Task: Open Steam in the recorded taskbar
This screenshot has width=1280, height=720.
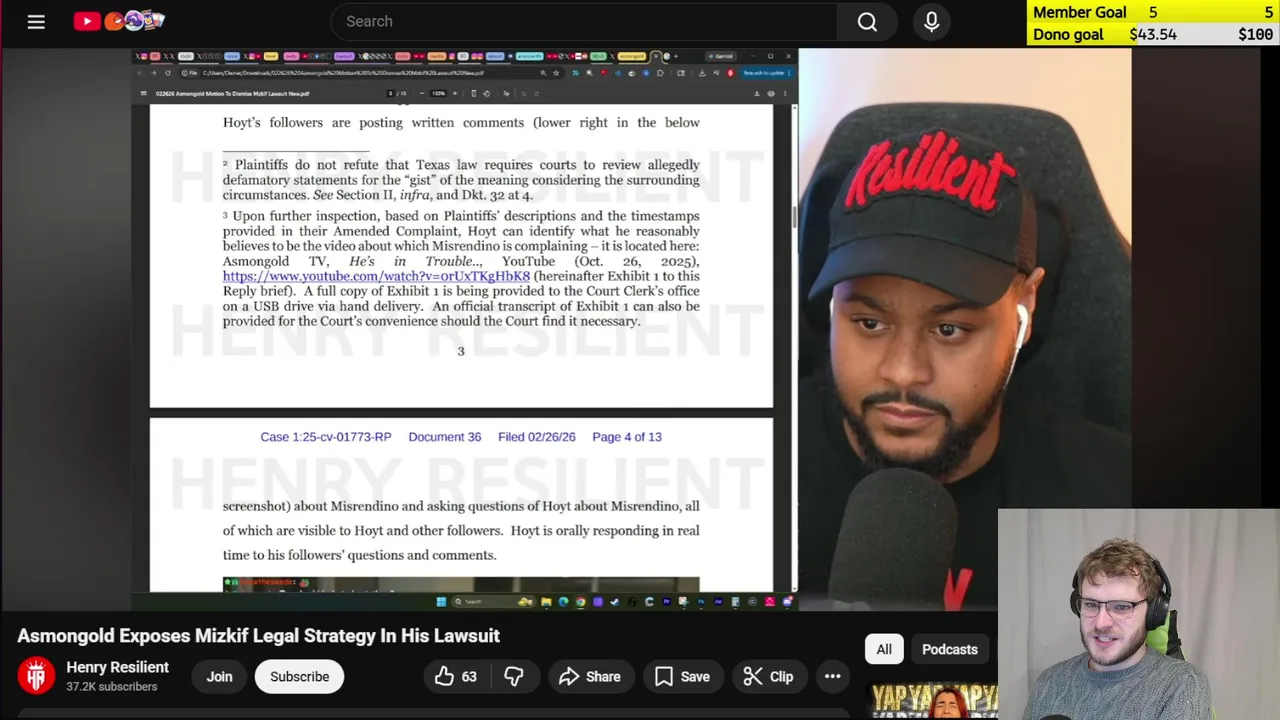Action: tap(614, 602)
